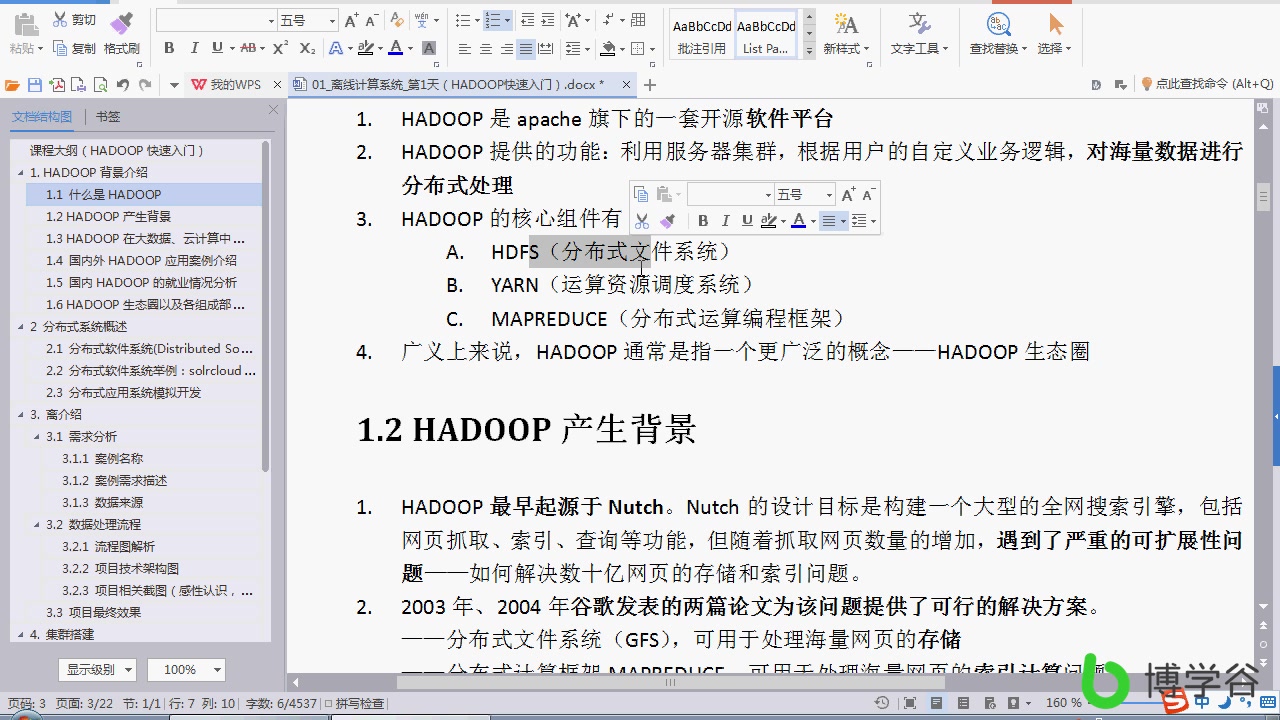Click the increase indent icon
The height and width of the screenshot is (720, 1280).
tap(549, 20)
